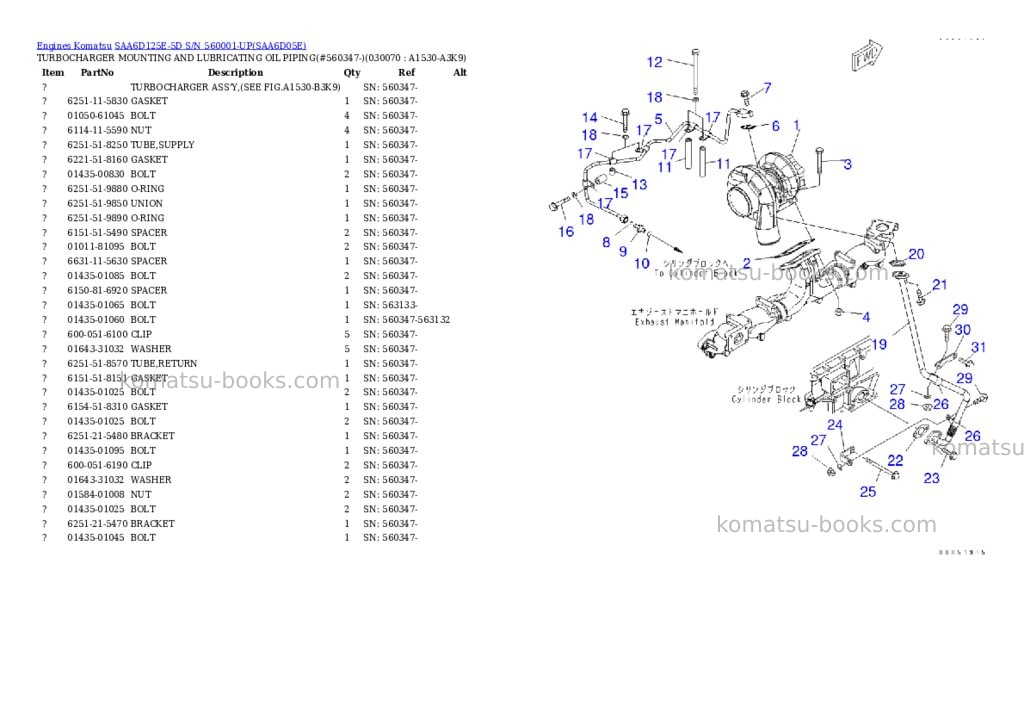Click callout 12 in the diagram

click(x=654, y=63)
